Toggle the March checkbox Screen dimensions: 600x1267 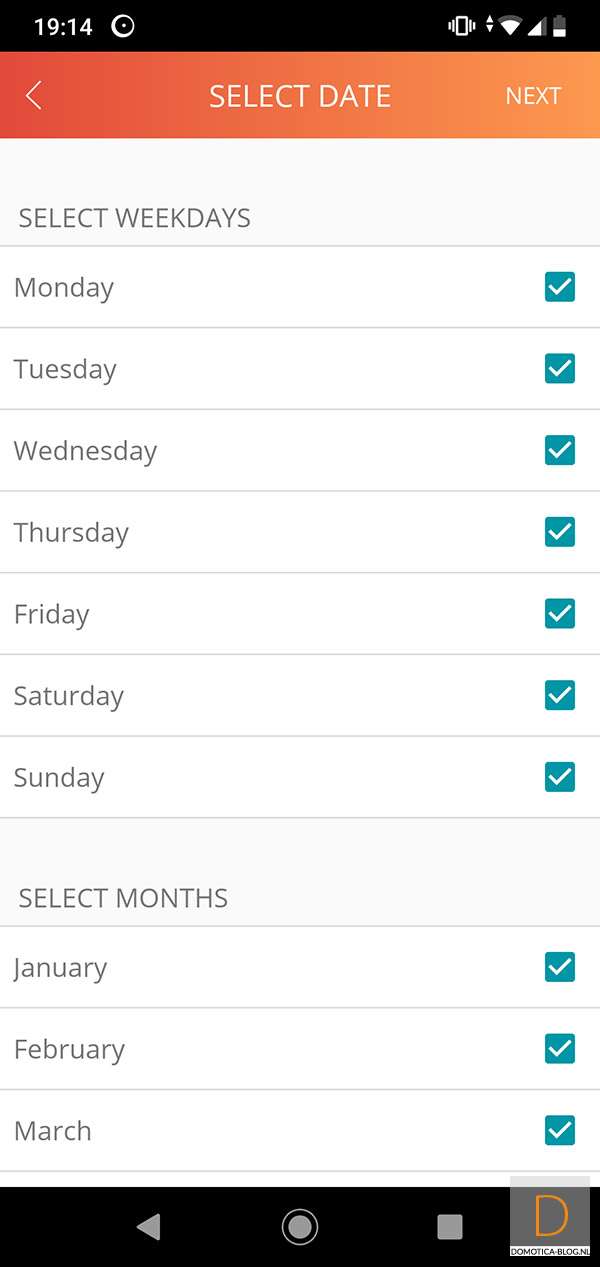(x=559, y=1131)
